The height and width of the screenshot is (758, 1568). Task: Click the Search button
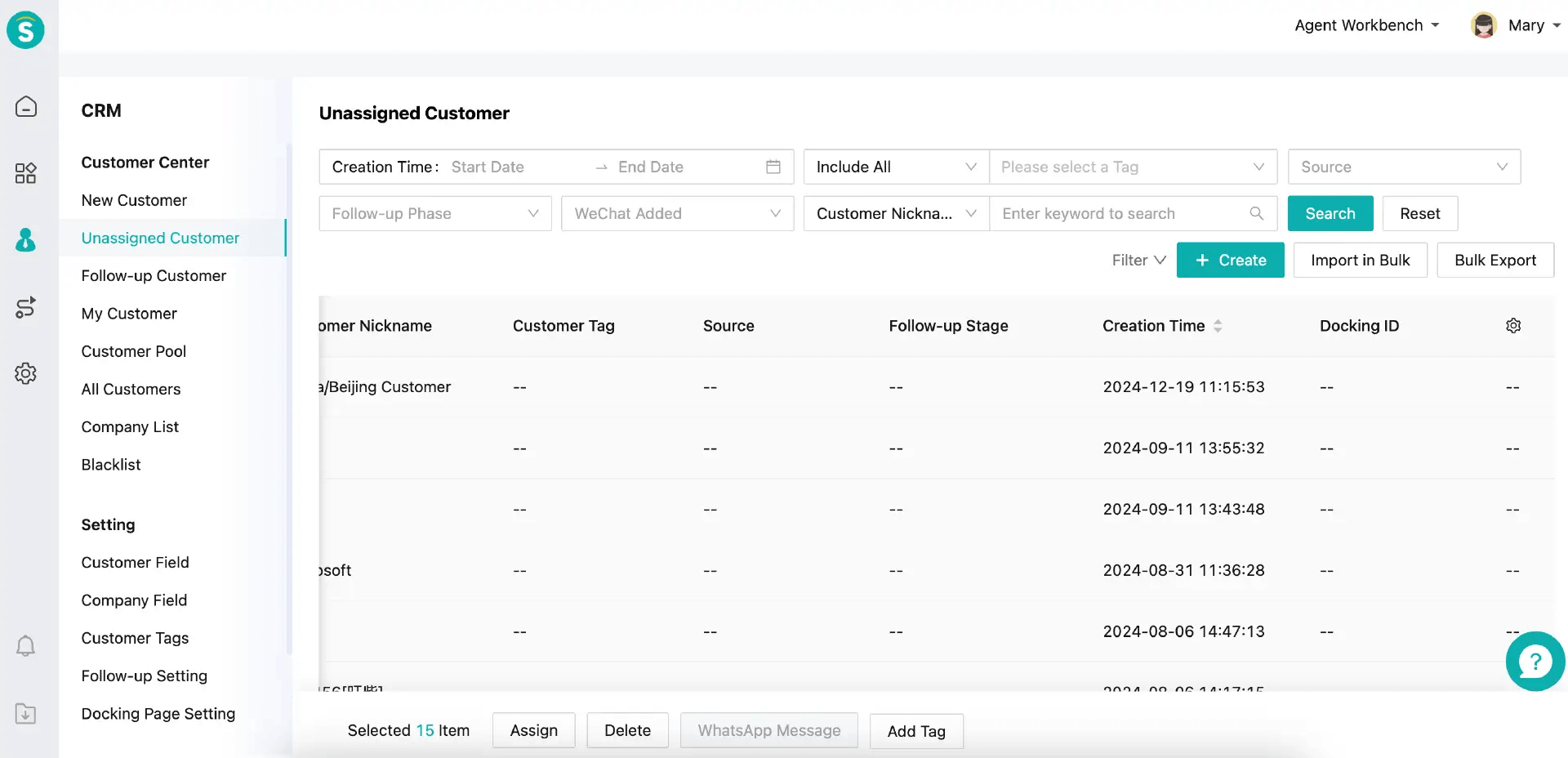[x=1330, y=213]
